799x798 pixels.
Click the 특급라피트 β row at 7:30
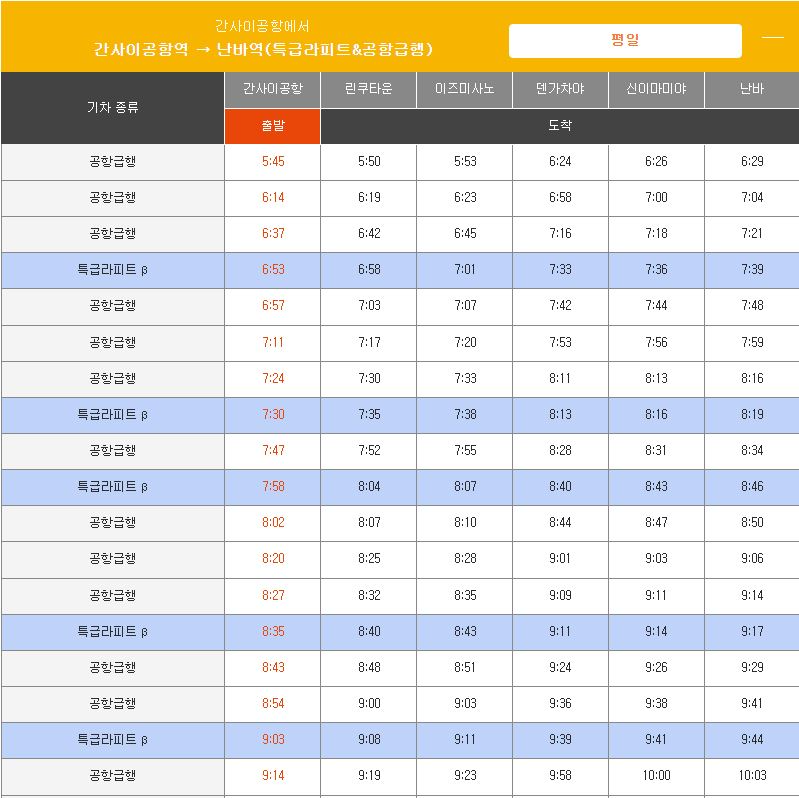(x=400, y=415)
